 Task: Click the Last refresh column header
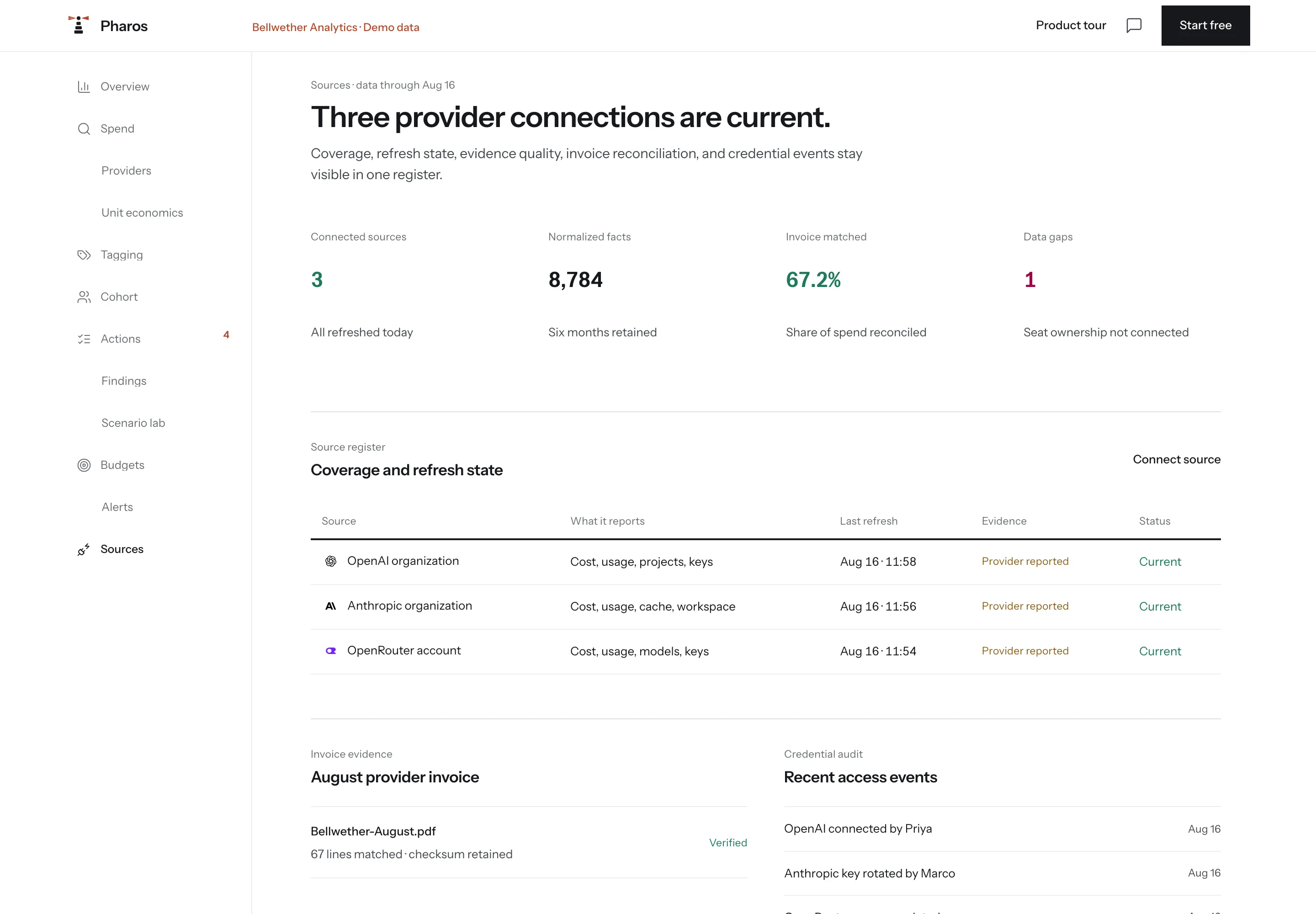click(868, 521)
